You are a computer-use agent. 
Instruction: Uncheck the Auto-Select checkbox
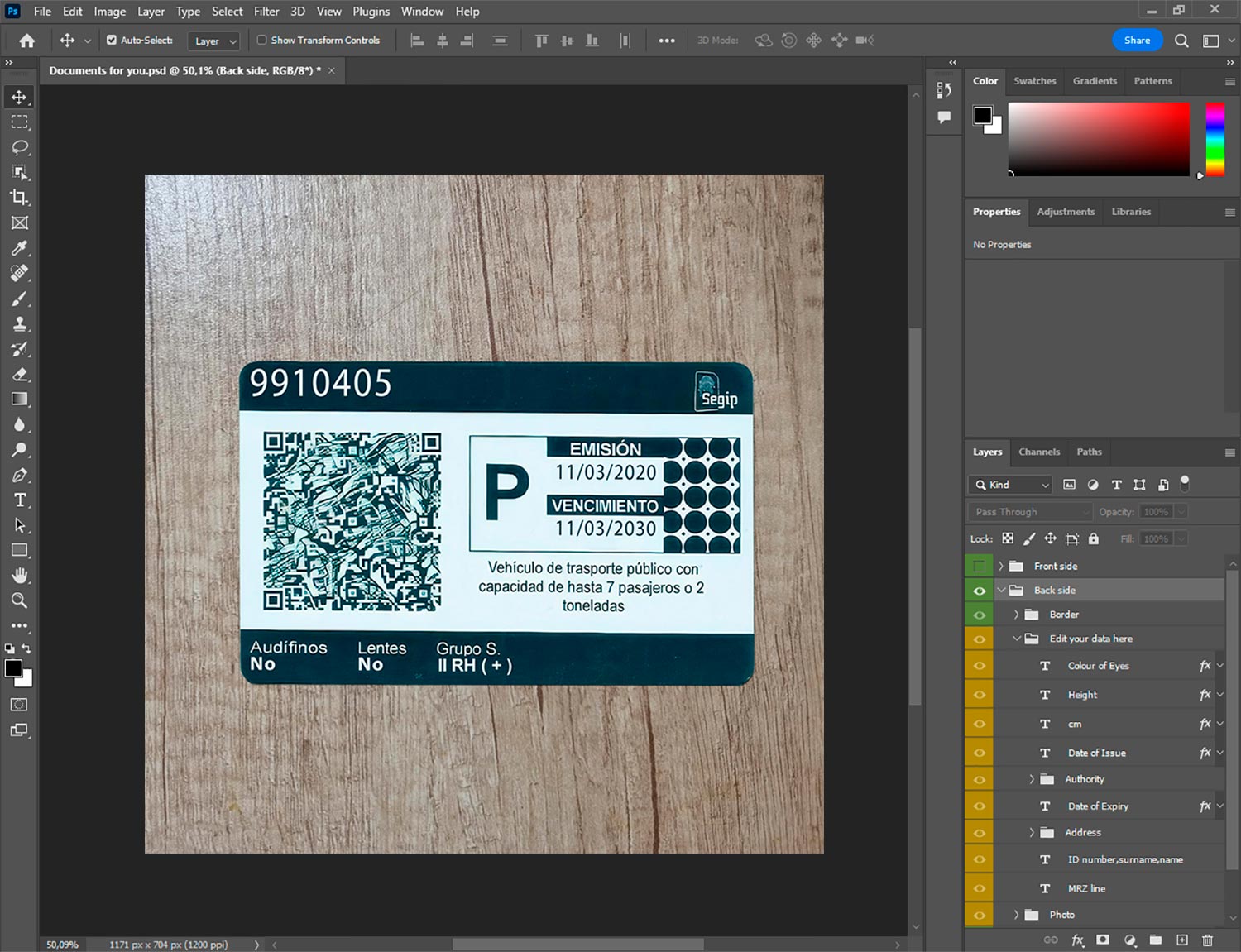[x=112, y=40]
